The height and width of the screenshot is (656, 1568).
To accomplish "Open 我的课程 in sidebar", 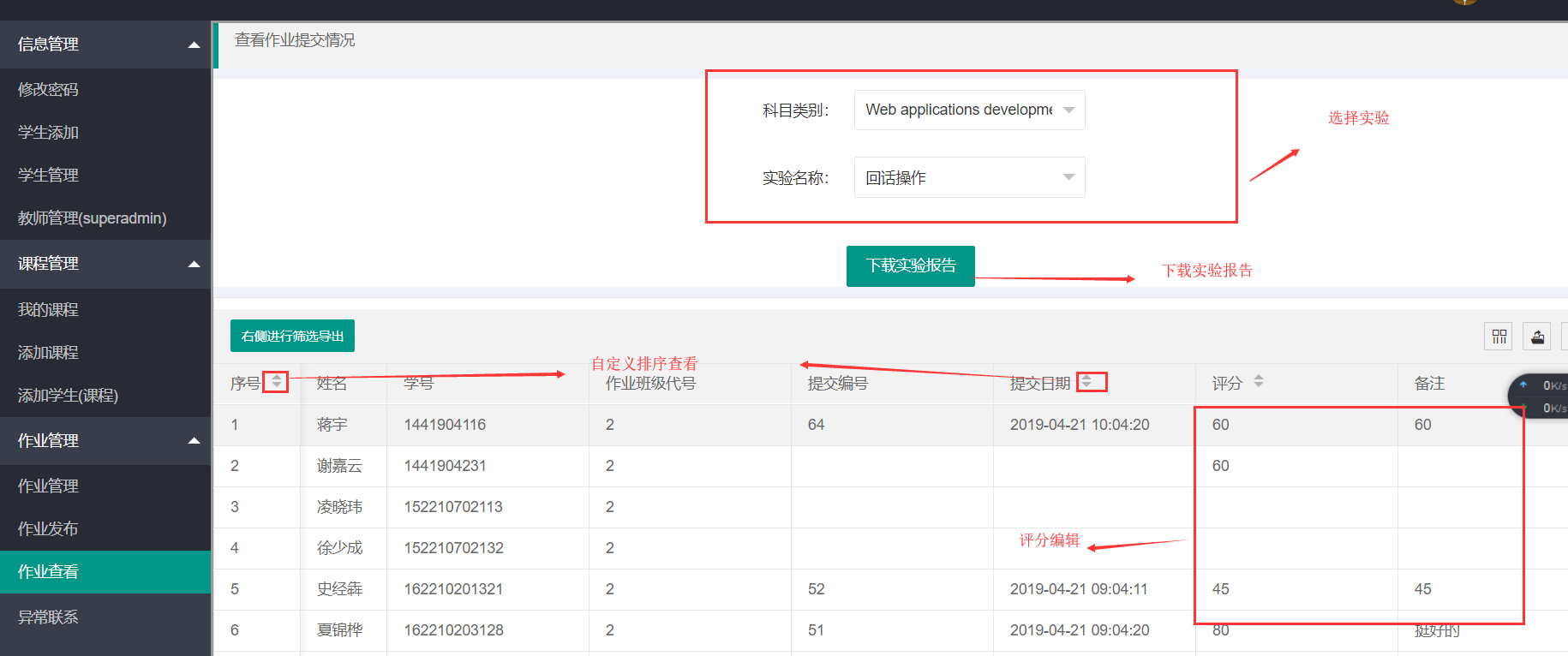I will coord(48,309).
